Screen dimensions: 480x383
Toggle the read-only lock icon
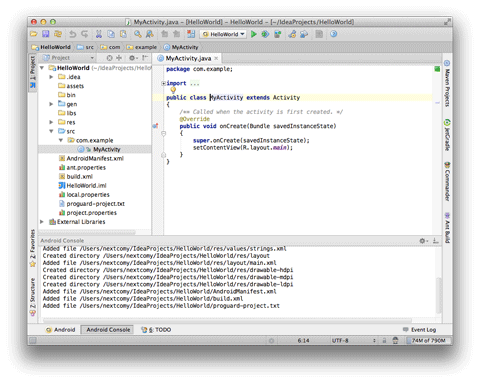tap(384, 340)
